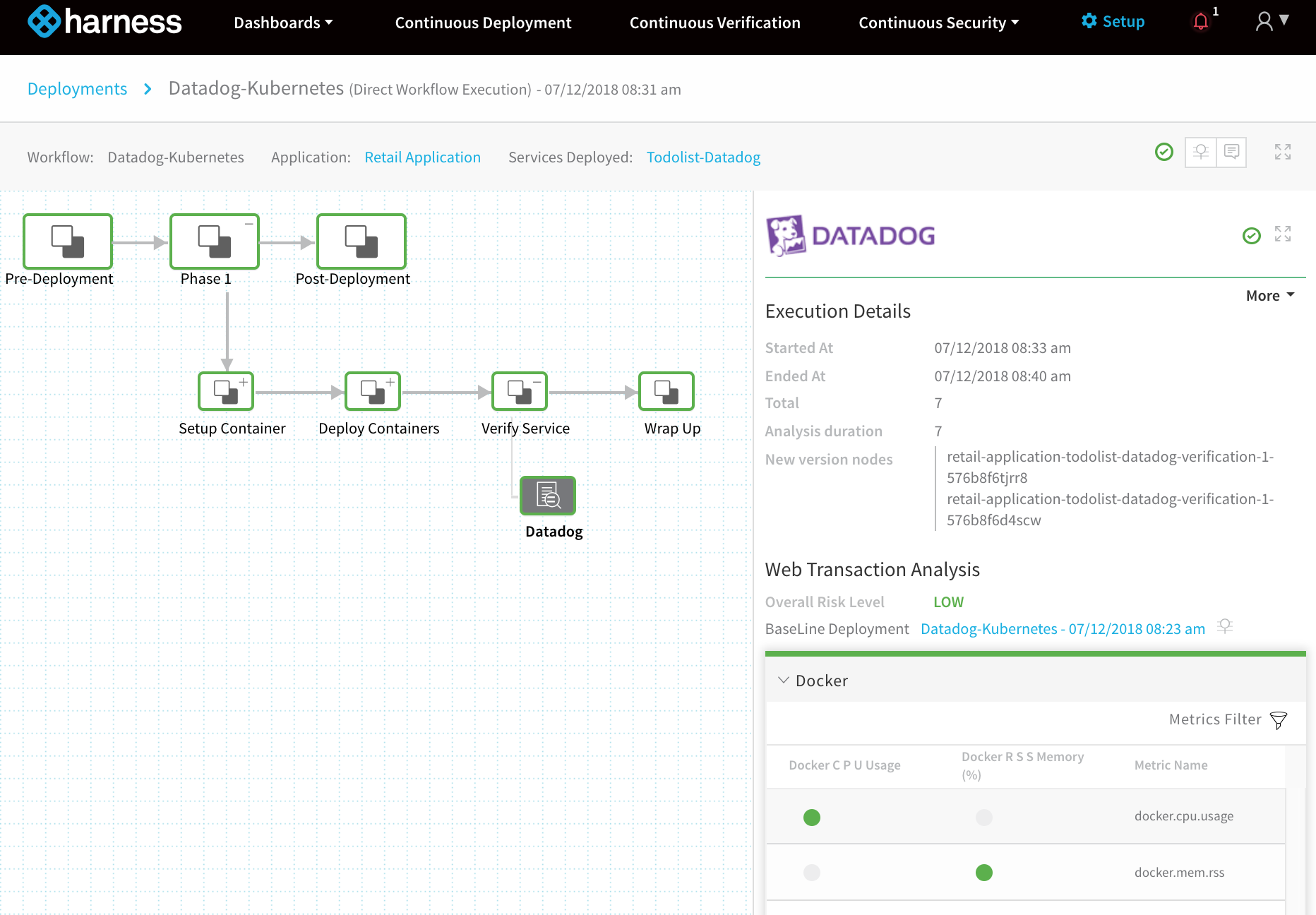Select the Phase 1 workflow node
The width and height of the screenshot is (1316, 915).
(x=215, y=241)
